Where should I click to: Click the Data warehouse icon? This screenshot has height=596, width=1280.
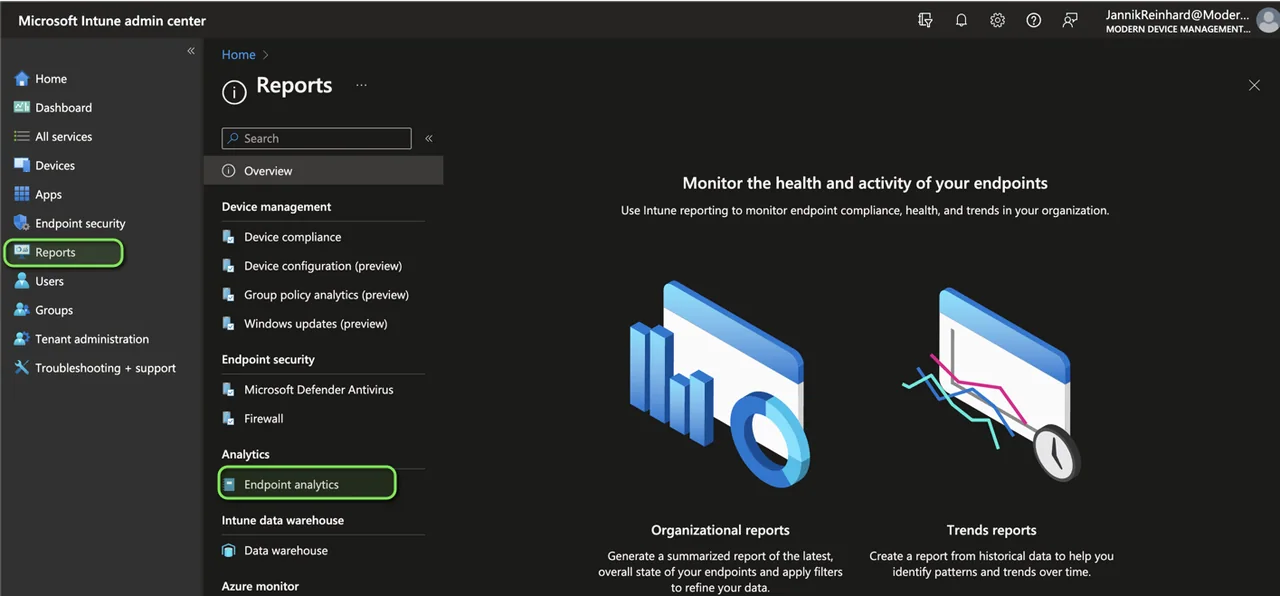tap(228, 551)
